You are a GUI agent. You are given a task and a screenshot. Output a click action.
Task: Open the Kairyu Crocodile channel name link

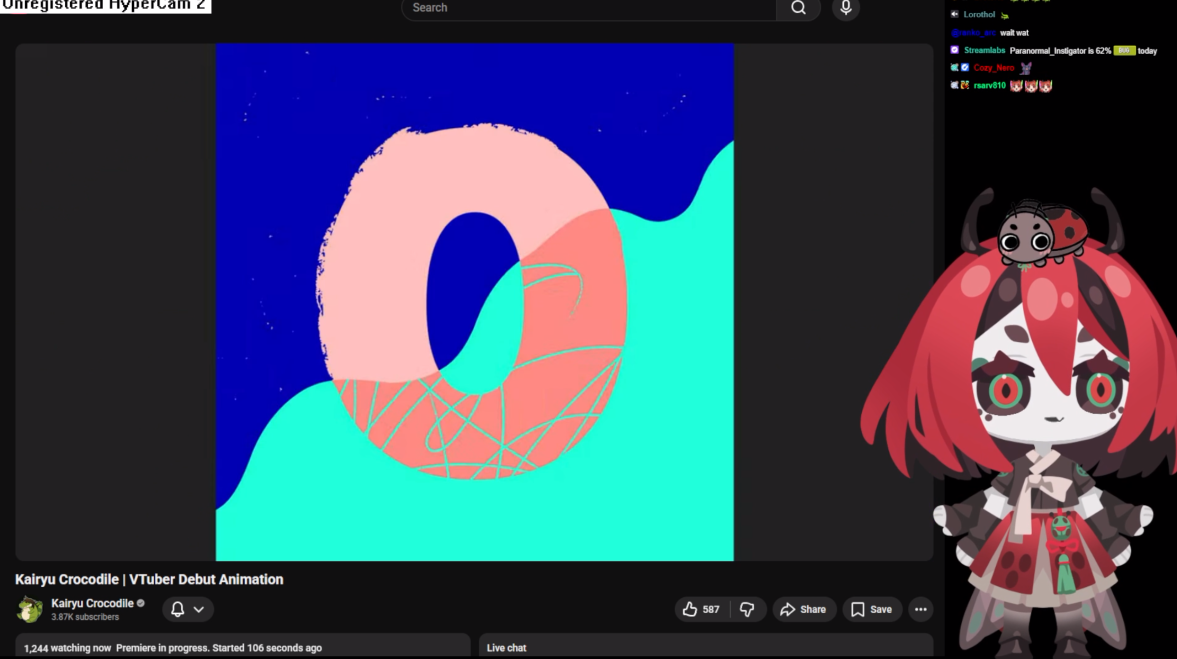(x=92, y=603)
